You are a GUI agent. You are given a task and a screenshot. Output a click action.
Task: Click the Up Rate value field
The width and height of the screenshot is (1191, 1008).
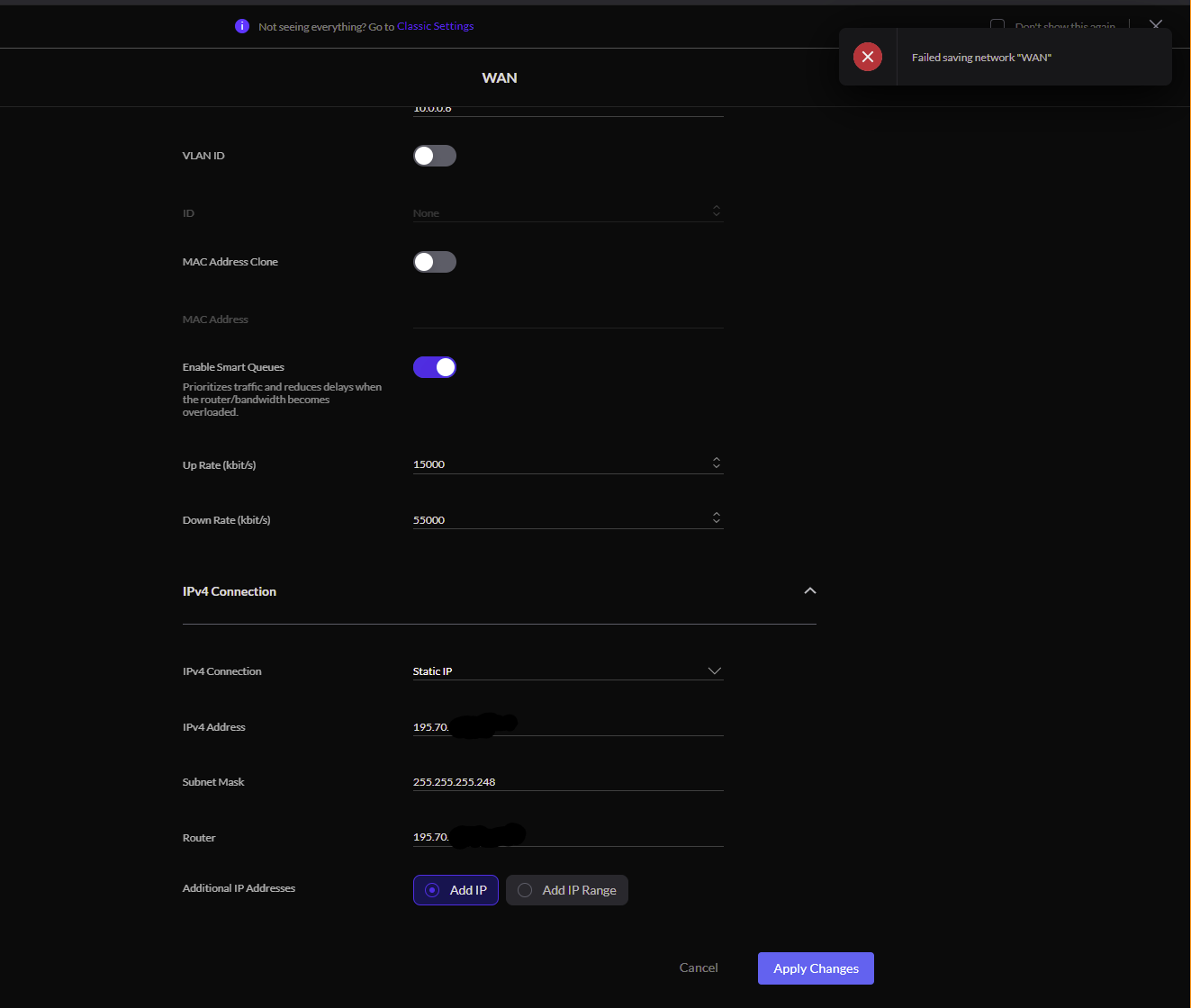point(558,464)
